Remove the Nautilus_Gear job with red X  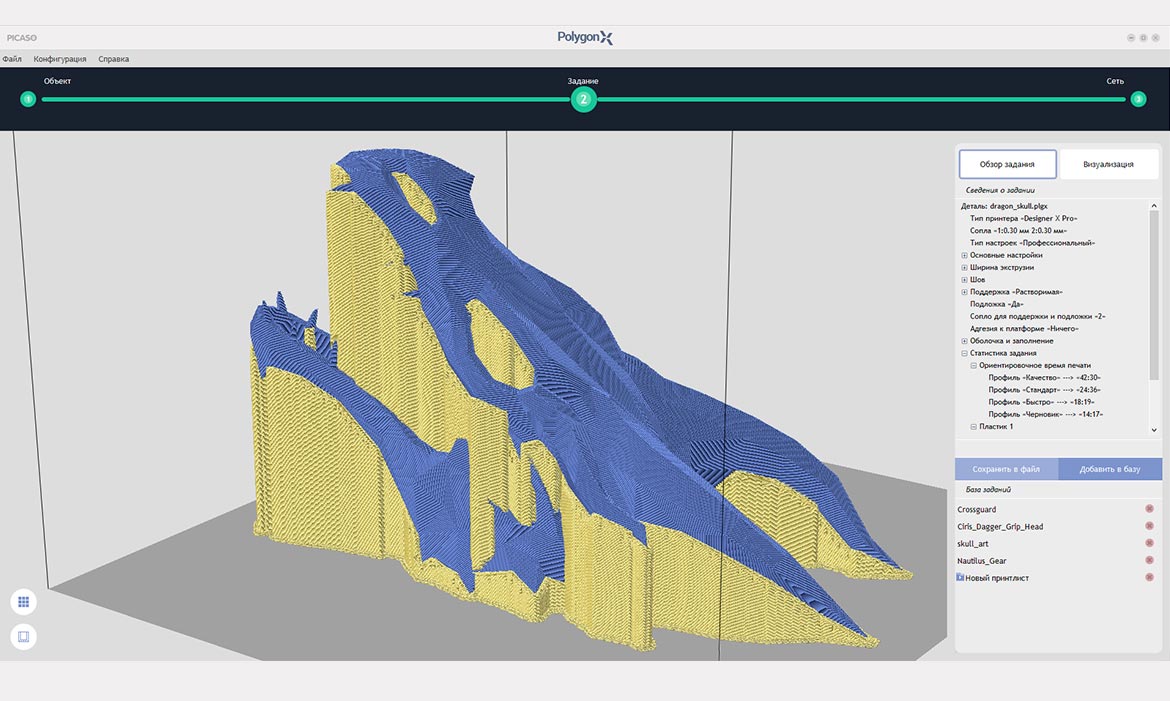coord(1149,560)
